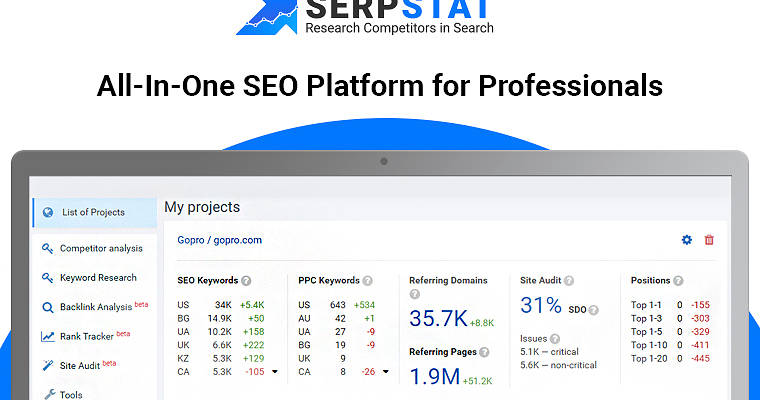Open List of Projects in sidebar
Viewport: 760px width, 400px height.
click(93, 212)
